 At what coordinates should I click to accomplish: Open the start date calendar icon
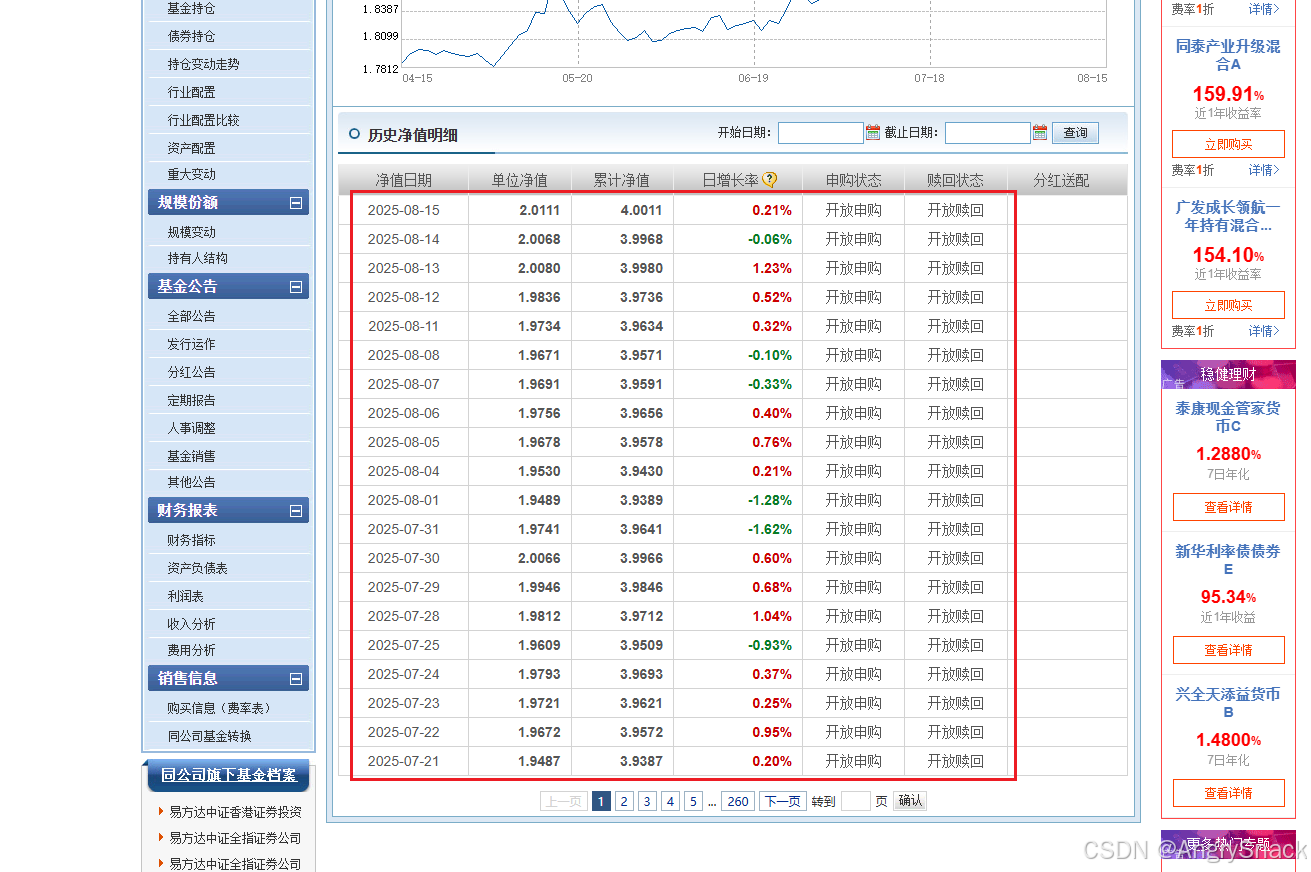873,132
